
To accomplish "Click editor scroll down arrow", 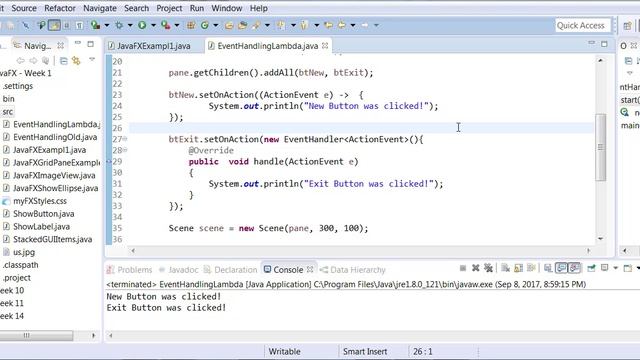I will (600, 239).
